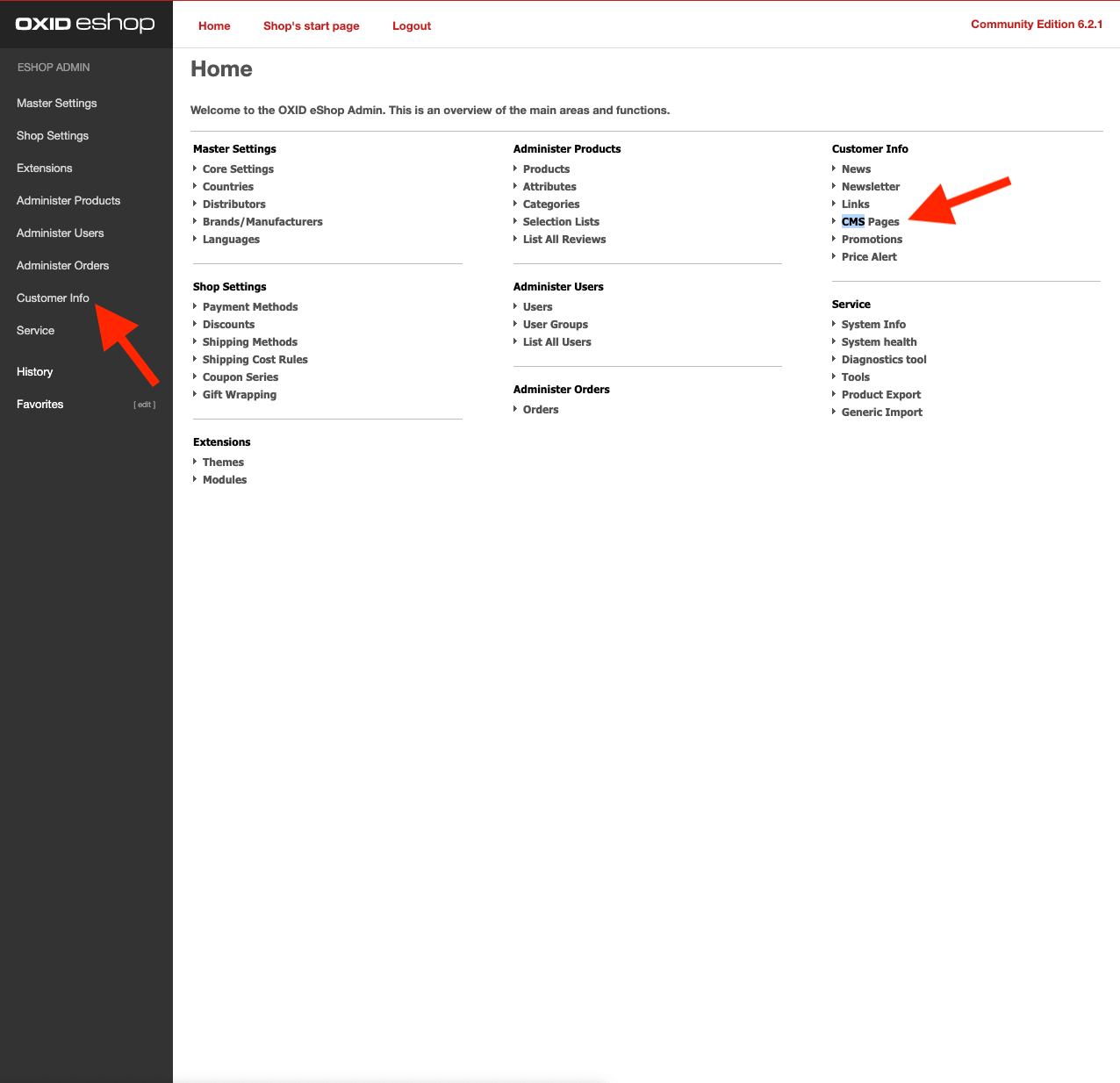Open Brands/Manufacturers settings
1120x1083 pixels.
point(262,221)
